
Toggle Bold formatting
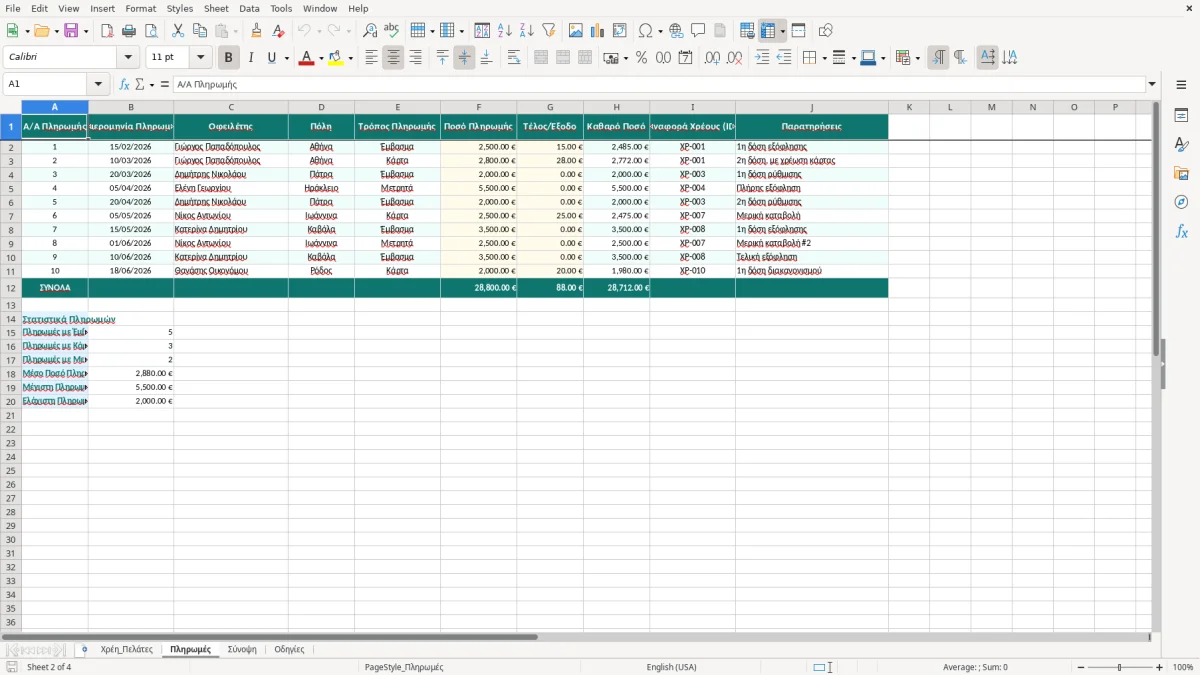228,58
